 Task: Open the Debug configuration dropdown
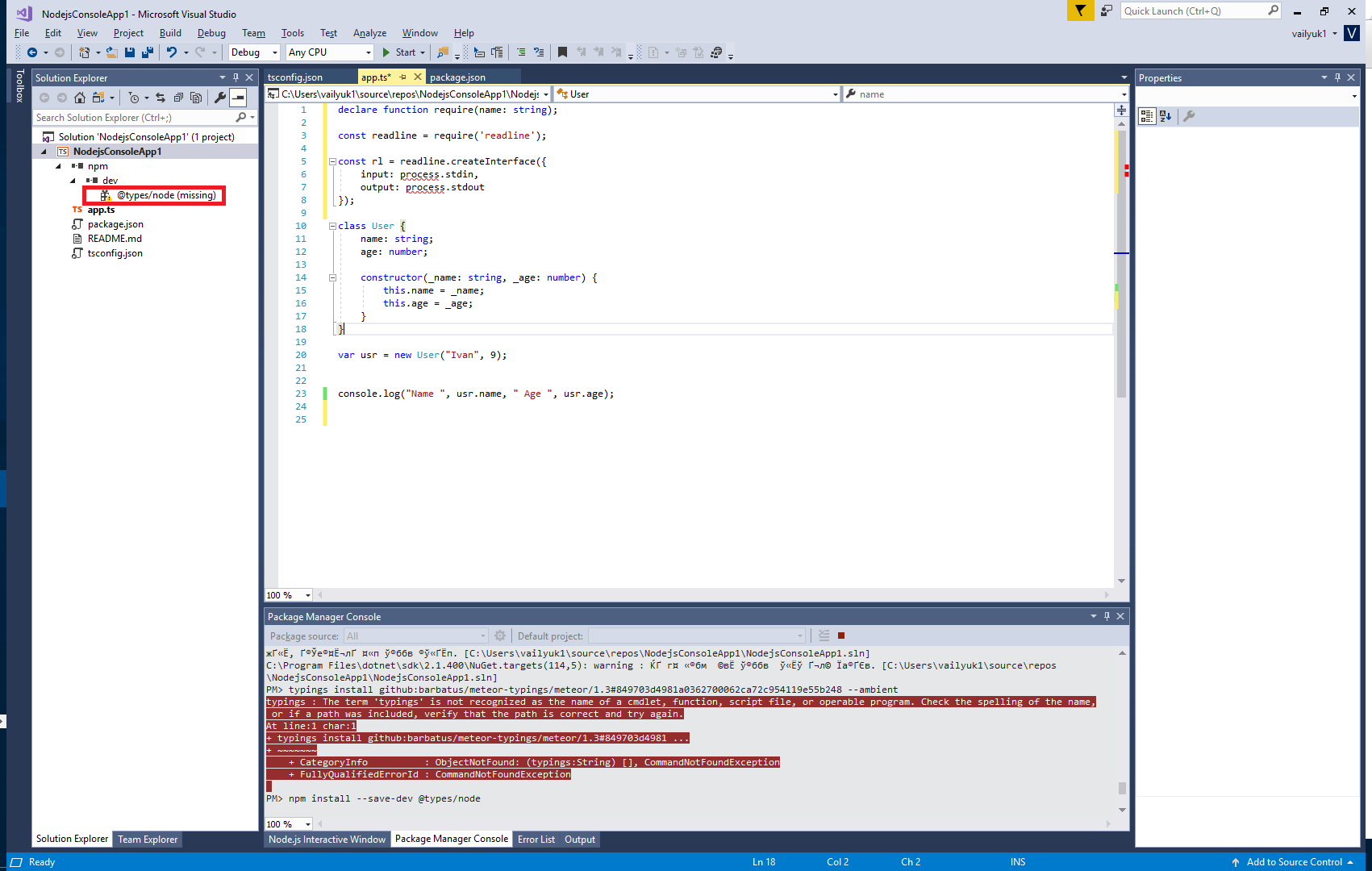tap(254, 52)
